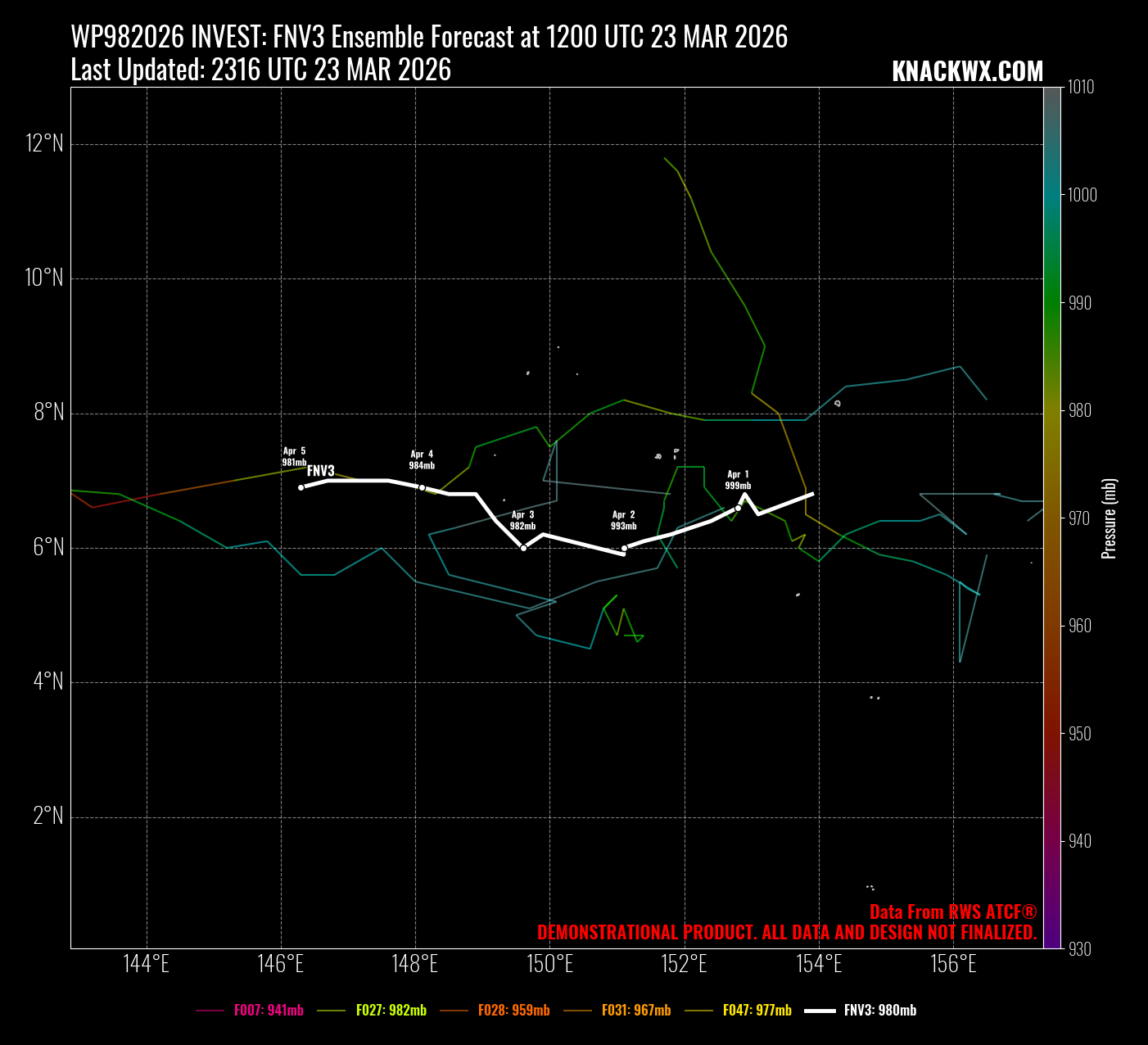The height and width of the screenshot is (1045, 1148).
Task: Select the Apr 5 981mb track endpoint
Action: (x=301, y=487)
